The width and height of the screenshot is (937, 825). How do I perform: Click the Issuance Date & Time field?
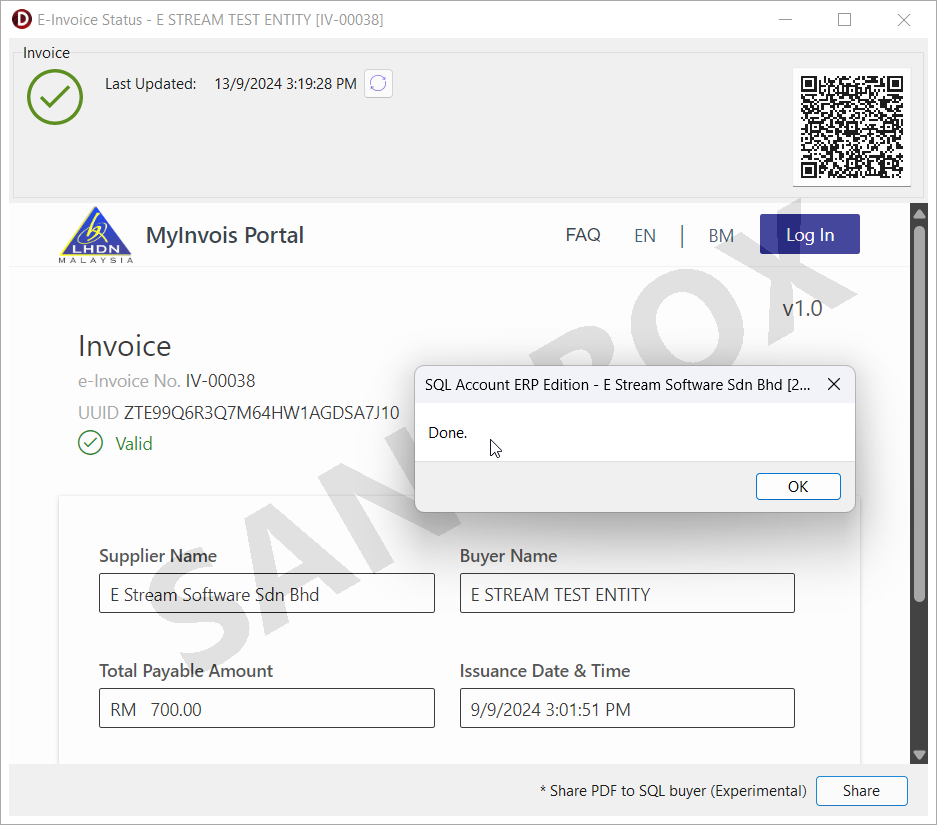coord(627,709)
